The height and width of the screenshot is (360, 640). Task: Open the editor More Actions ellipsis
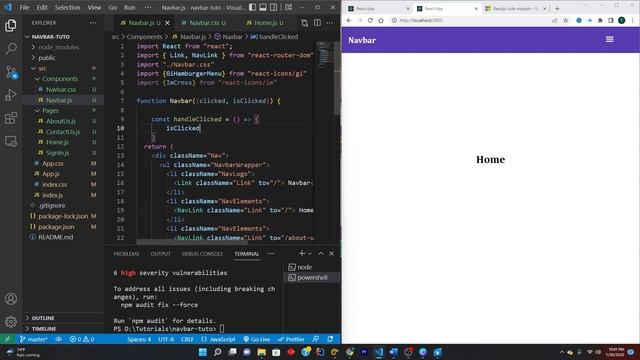(x=329, y=23)
